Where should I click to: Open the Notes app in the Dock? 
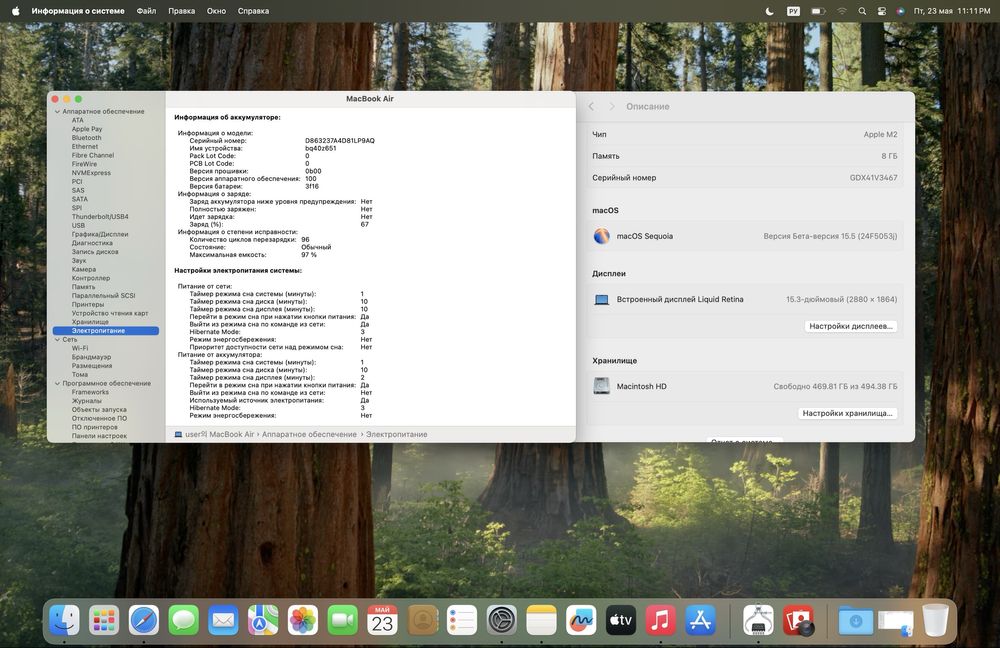point(541,620)
